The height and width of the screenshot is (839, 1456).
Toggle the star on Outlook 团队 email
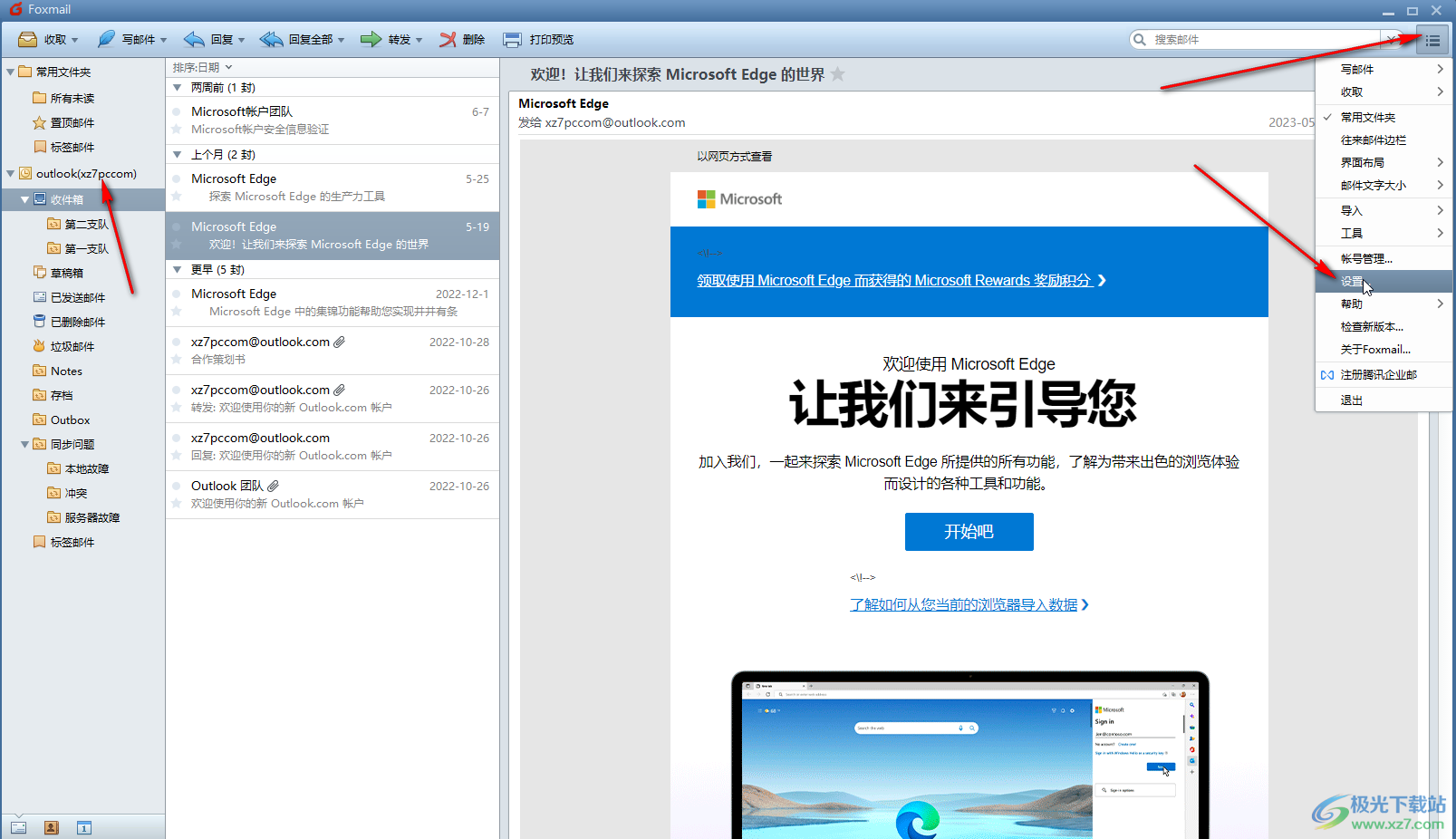pos(177,504)
